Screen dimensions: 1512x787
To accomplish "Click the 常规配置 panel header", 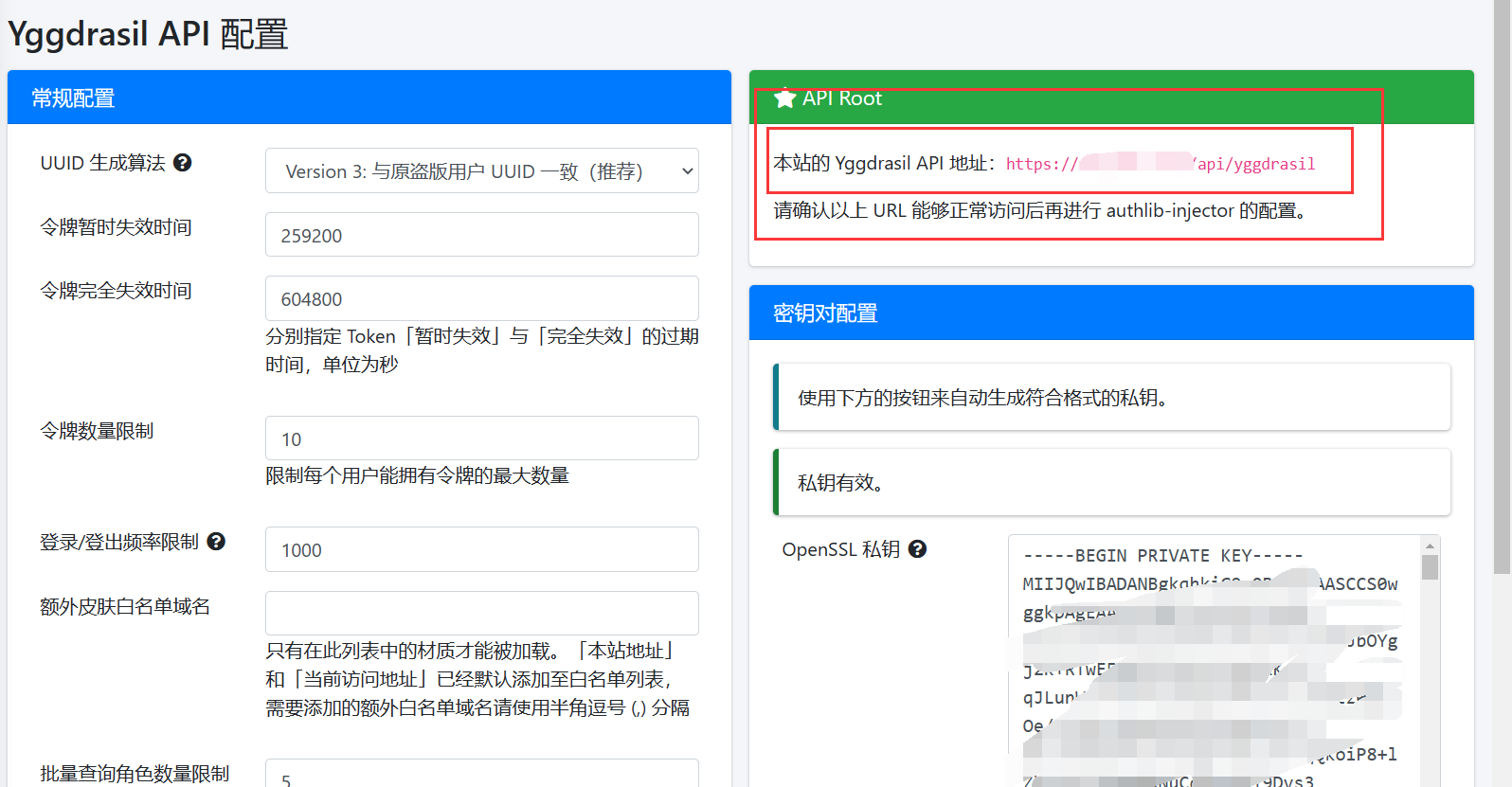I will point(369,98).
